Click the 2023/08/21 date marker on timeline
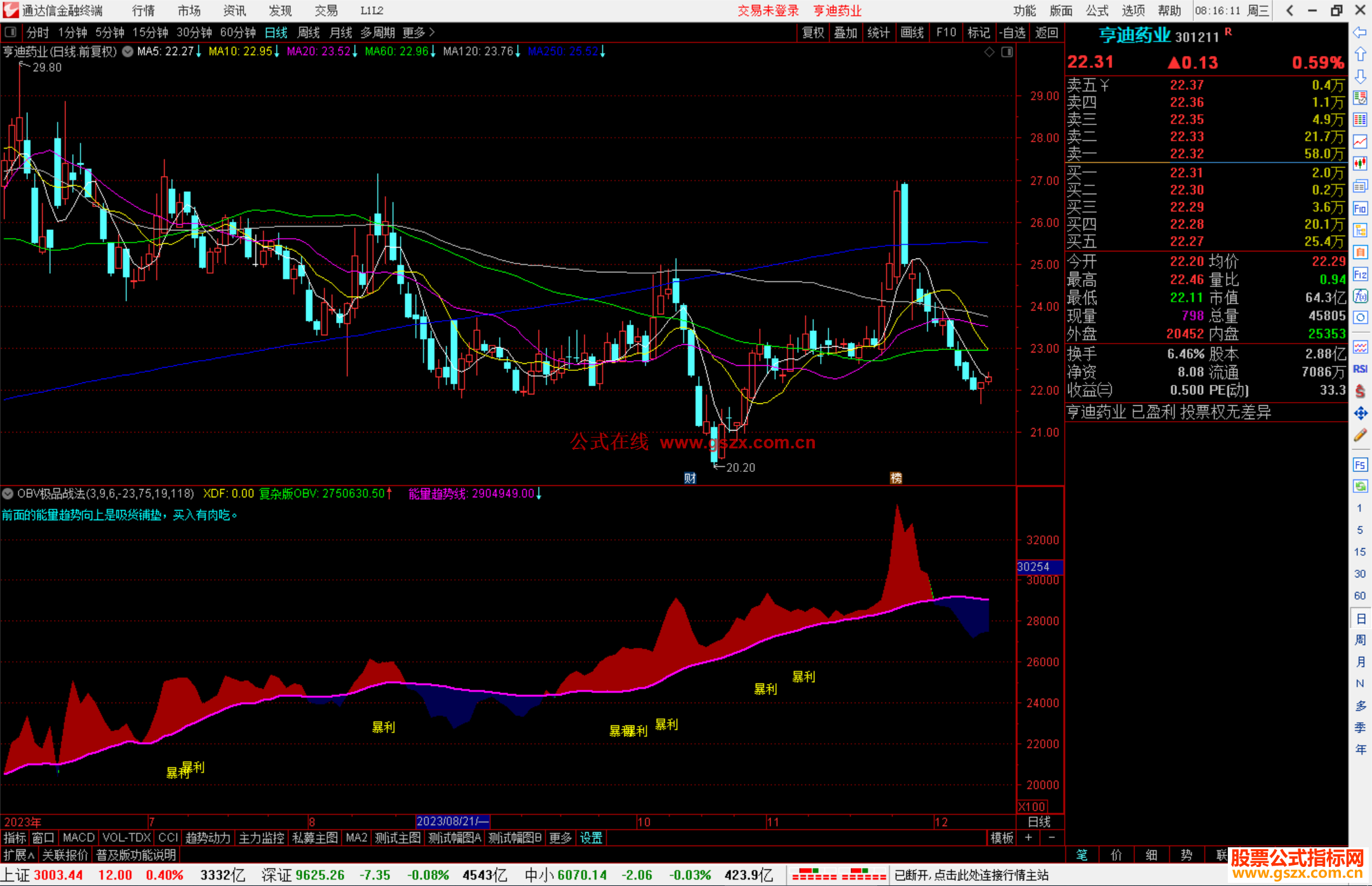1372x886 pixels. coord(452,821)
